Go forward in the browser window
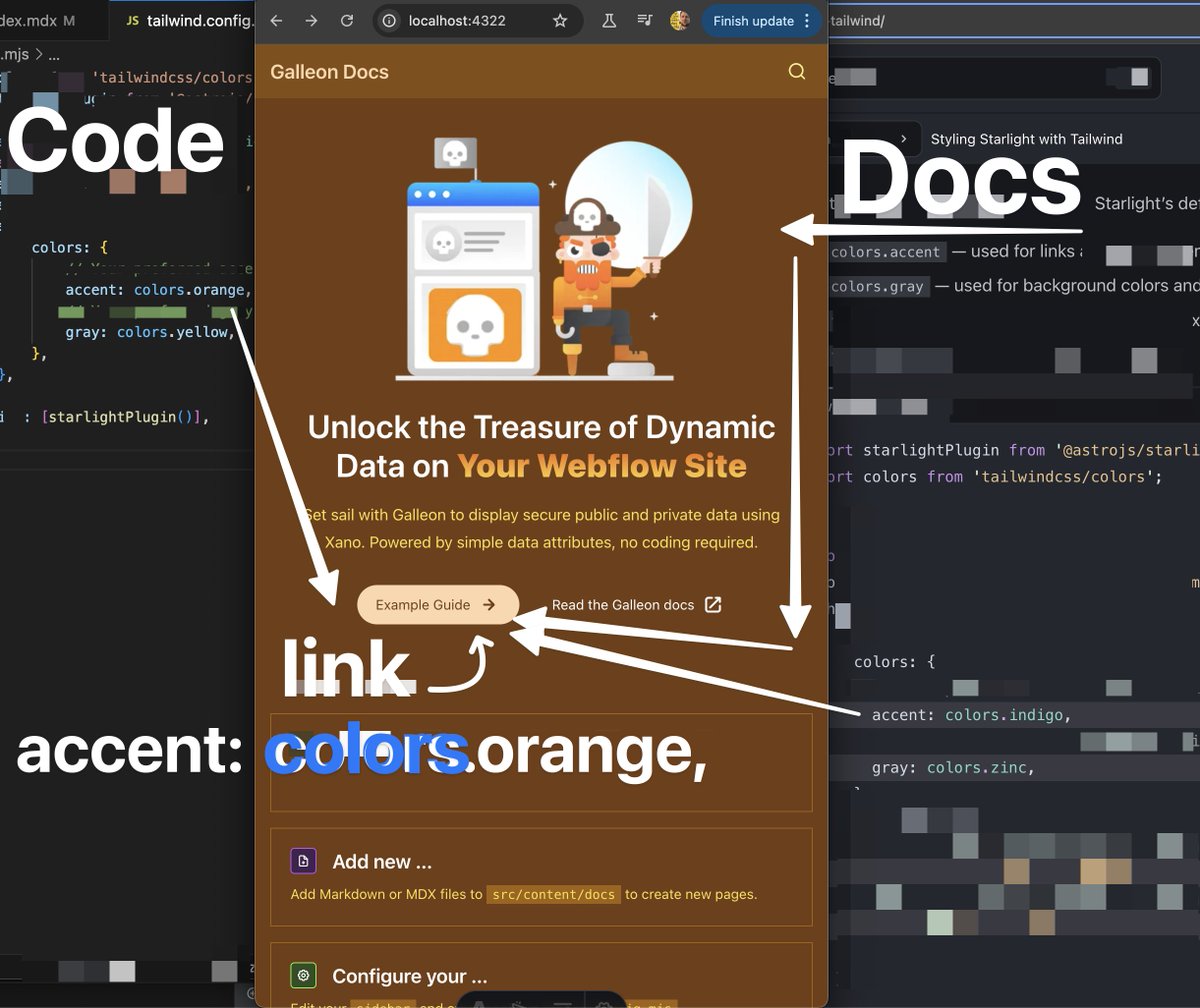Screen dimensions: 1200x1008 312,21
